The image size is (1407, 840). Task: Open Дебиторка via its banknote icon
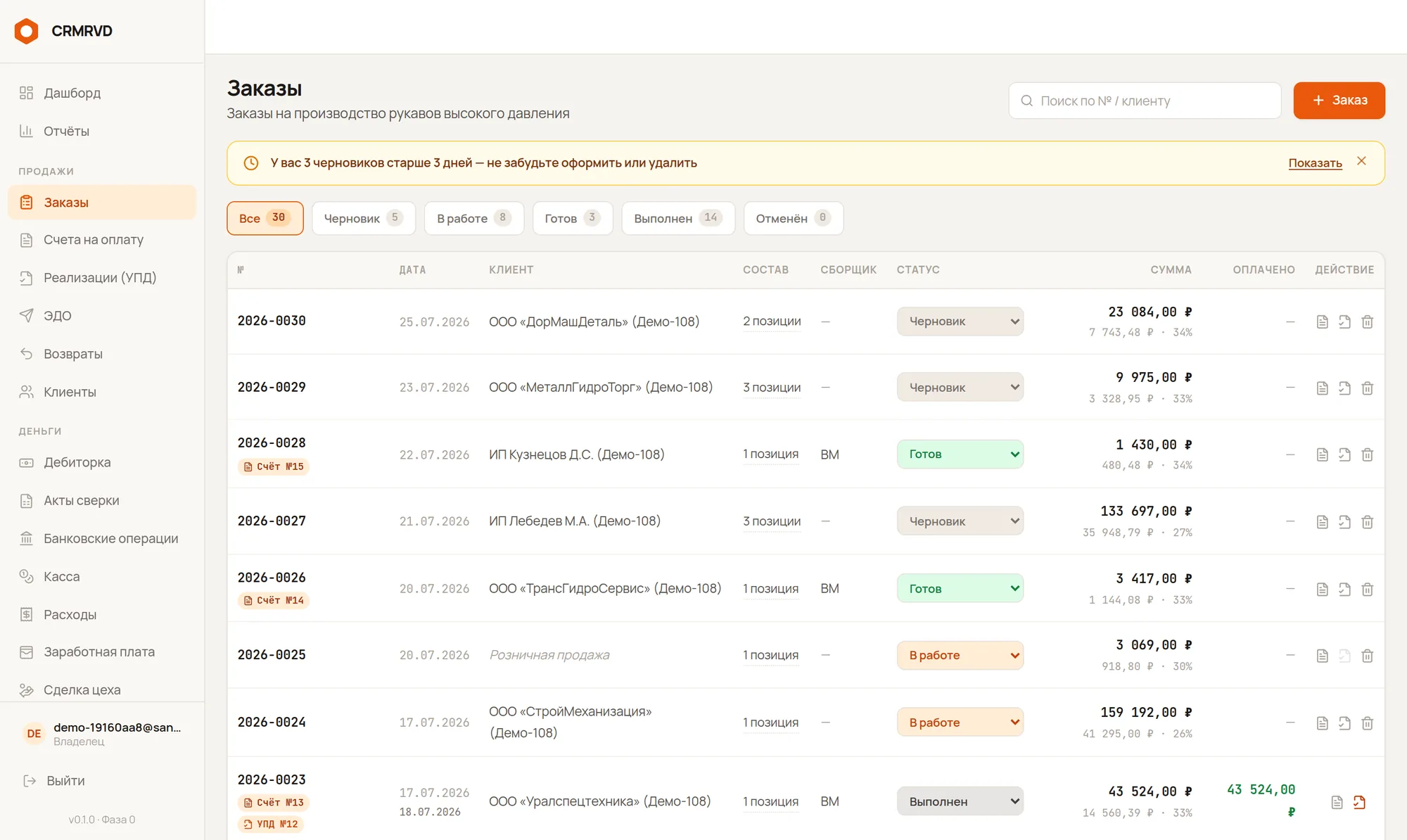pos(26,462)
